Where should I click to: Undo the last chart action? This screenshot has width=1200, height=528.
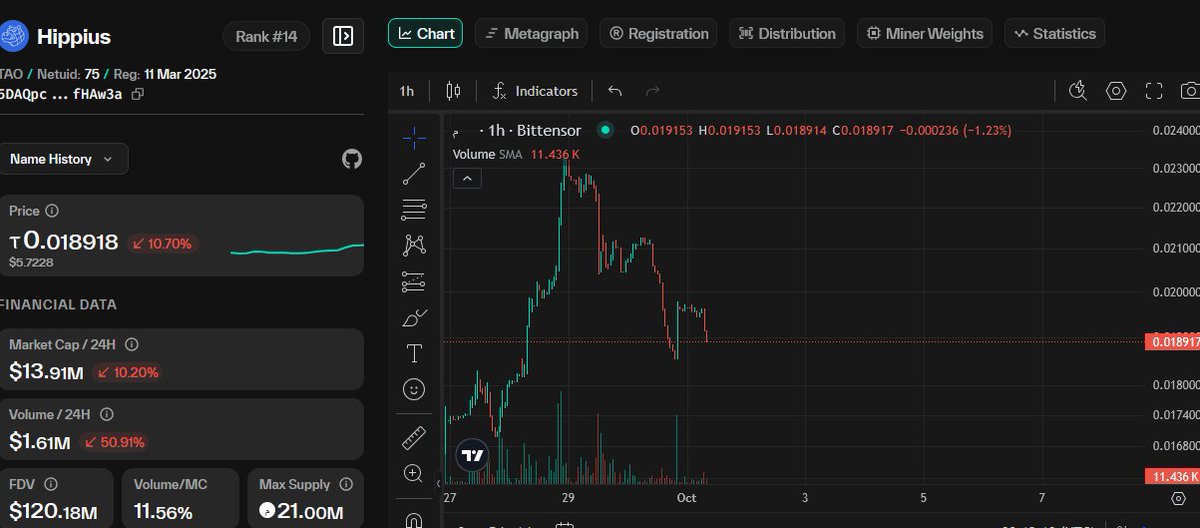615,91
